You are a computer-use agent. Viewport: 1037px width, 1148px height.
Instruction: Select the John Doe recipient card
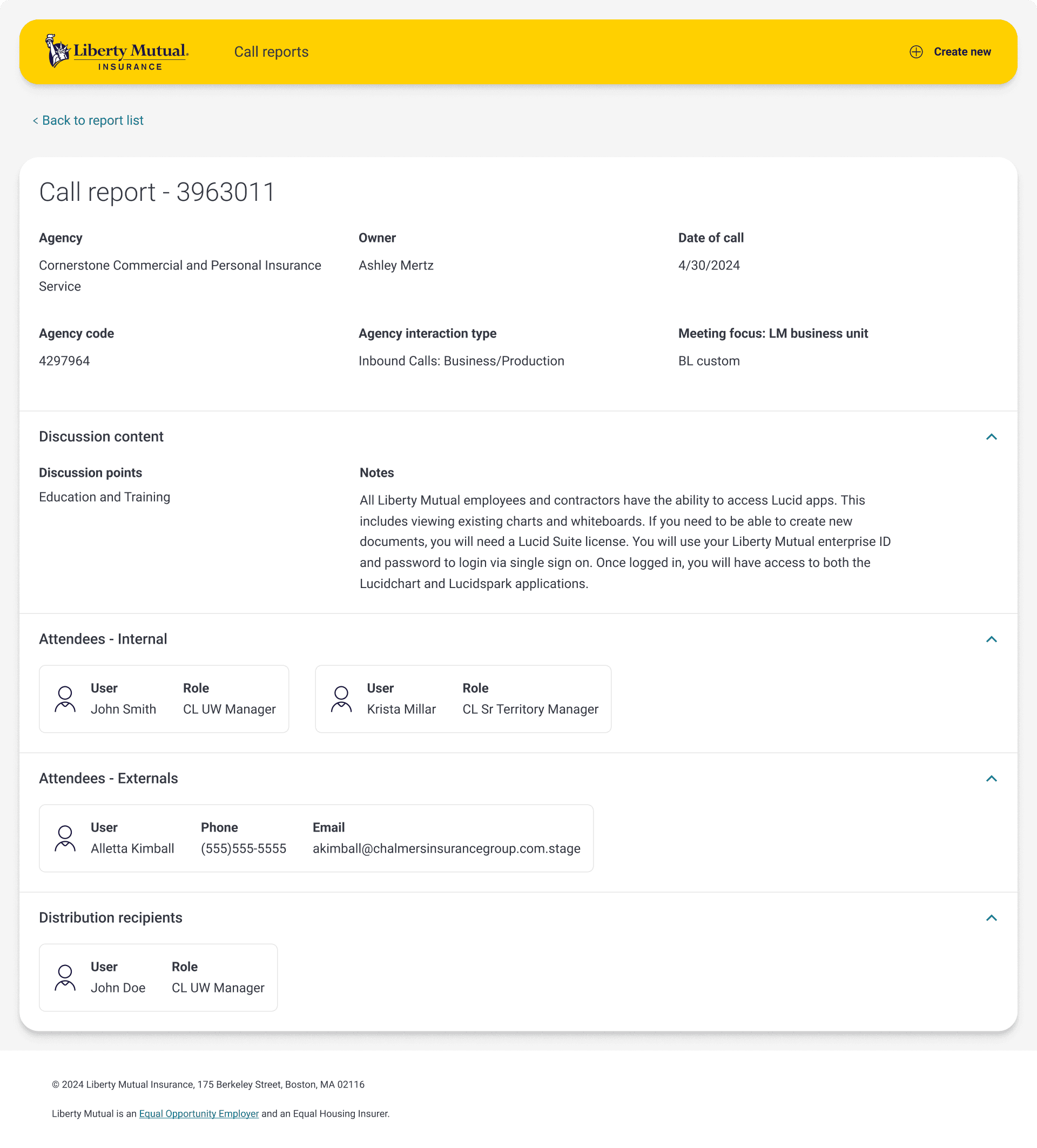coord(158,978)
